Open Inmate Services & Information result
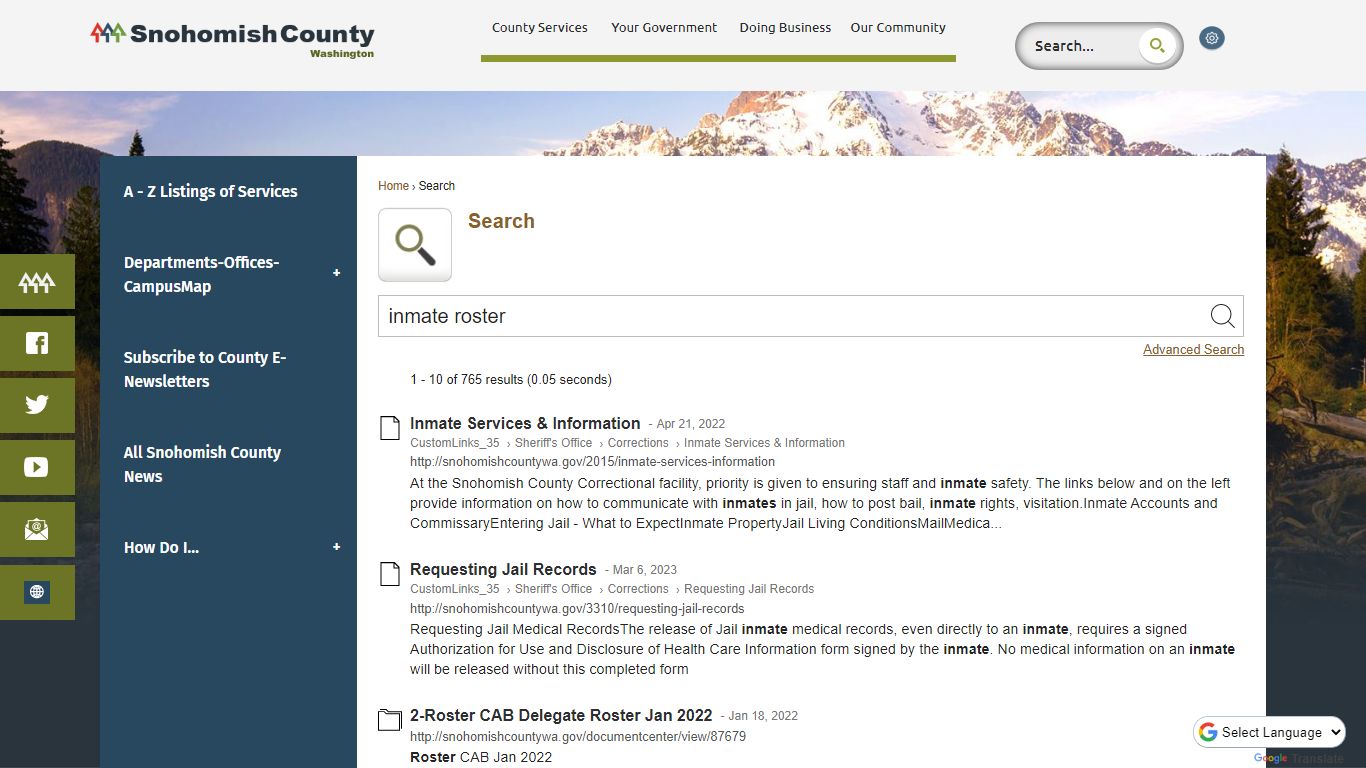The width and height of the screenshot is (1366, 768). (x=525, y=423)
